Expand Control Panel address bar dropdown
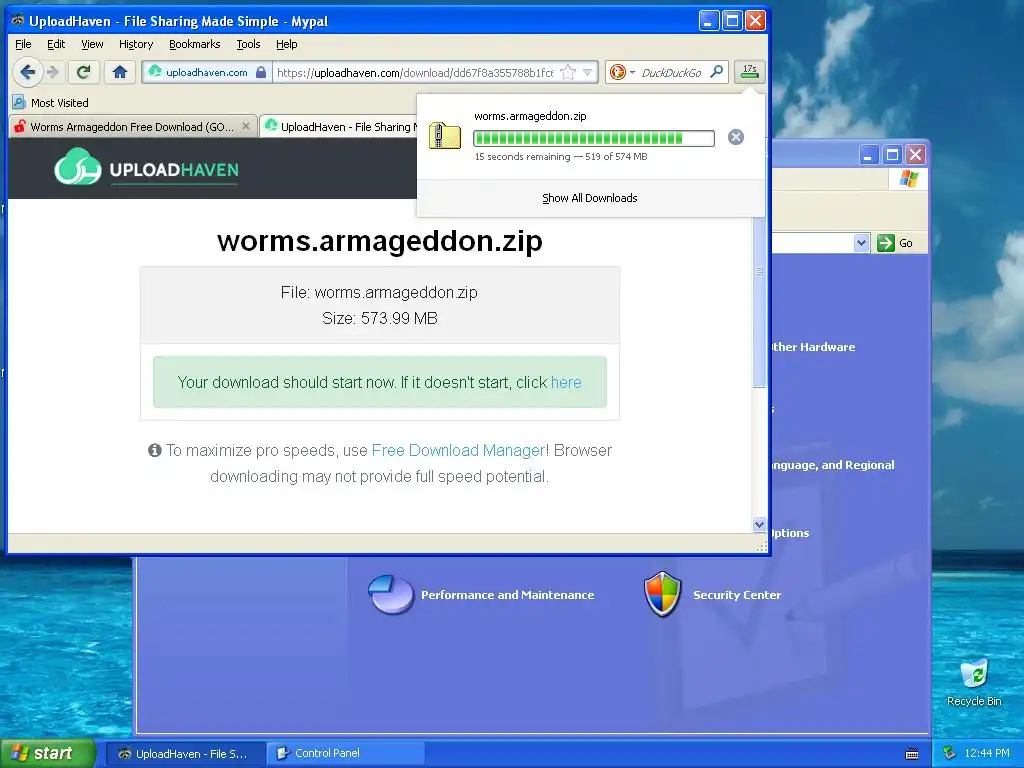The height and width of the screenshot is (768, 1024). tap(861, 243)
